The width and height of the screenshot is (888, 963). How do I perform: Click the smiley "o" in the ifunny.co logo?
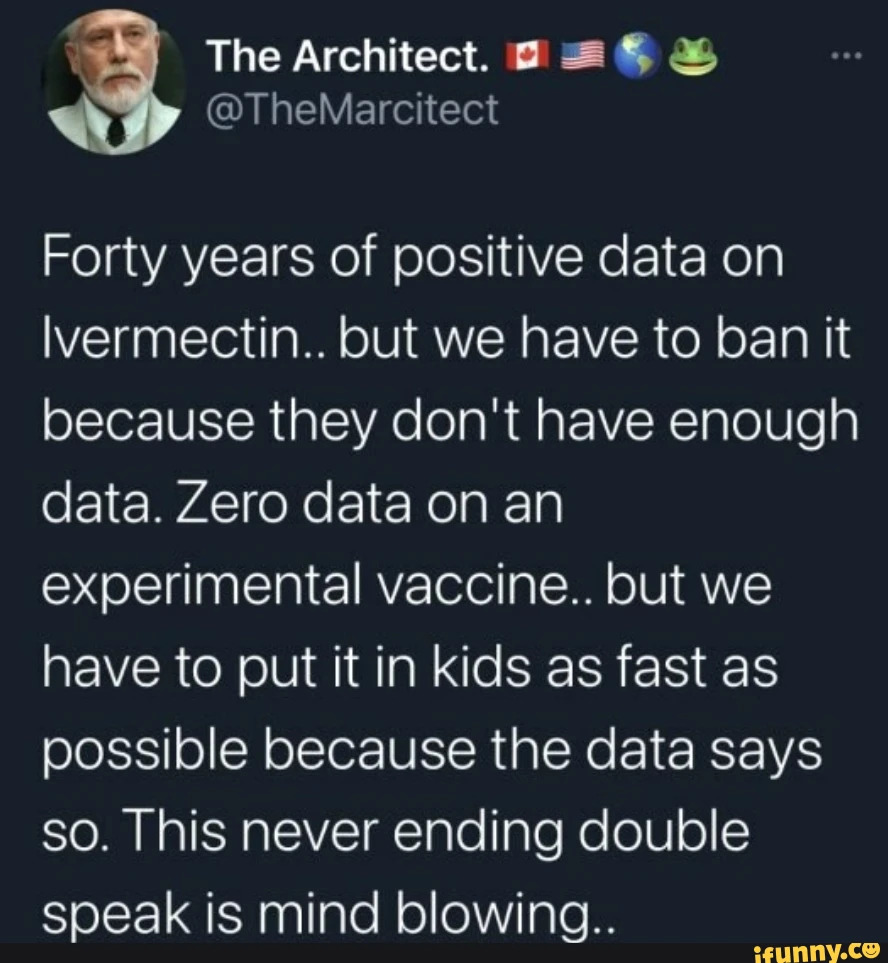tap(873, 949)
